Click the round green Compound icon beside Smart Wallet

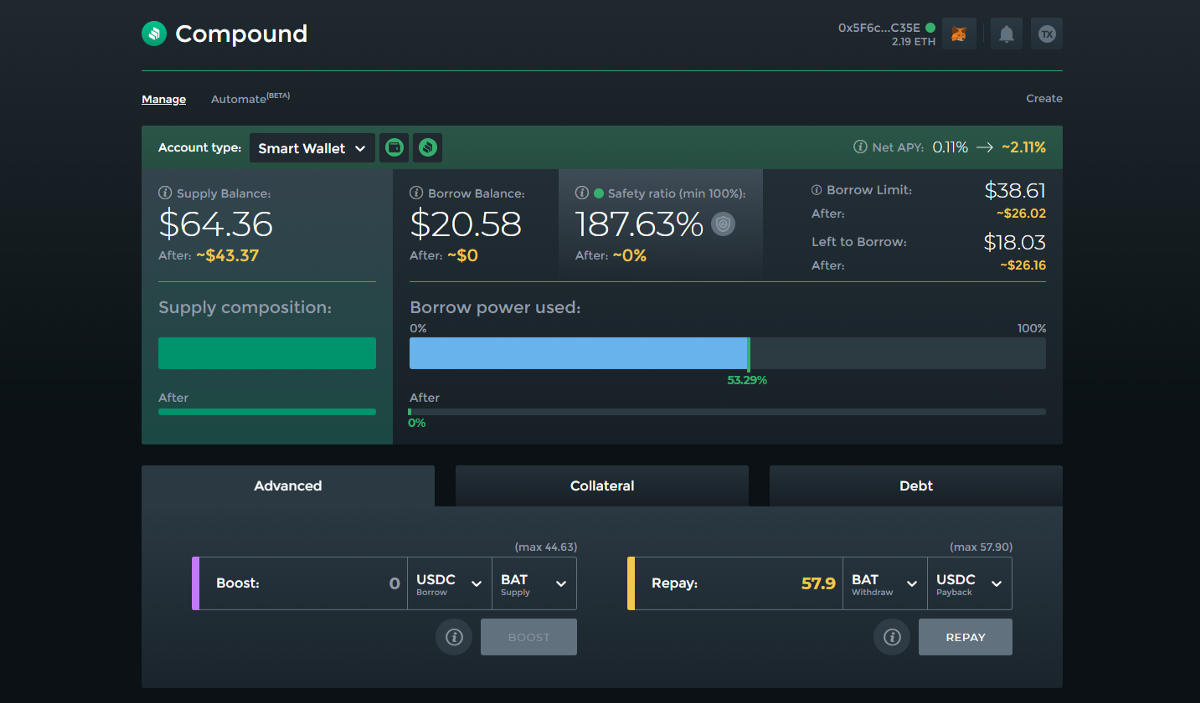[428, 148]
